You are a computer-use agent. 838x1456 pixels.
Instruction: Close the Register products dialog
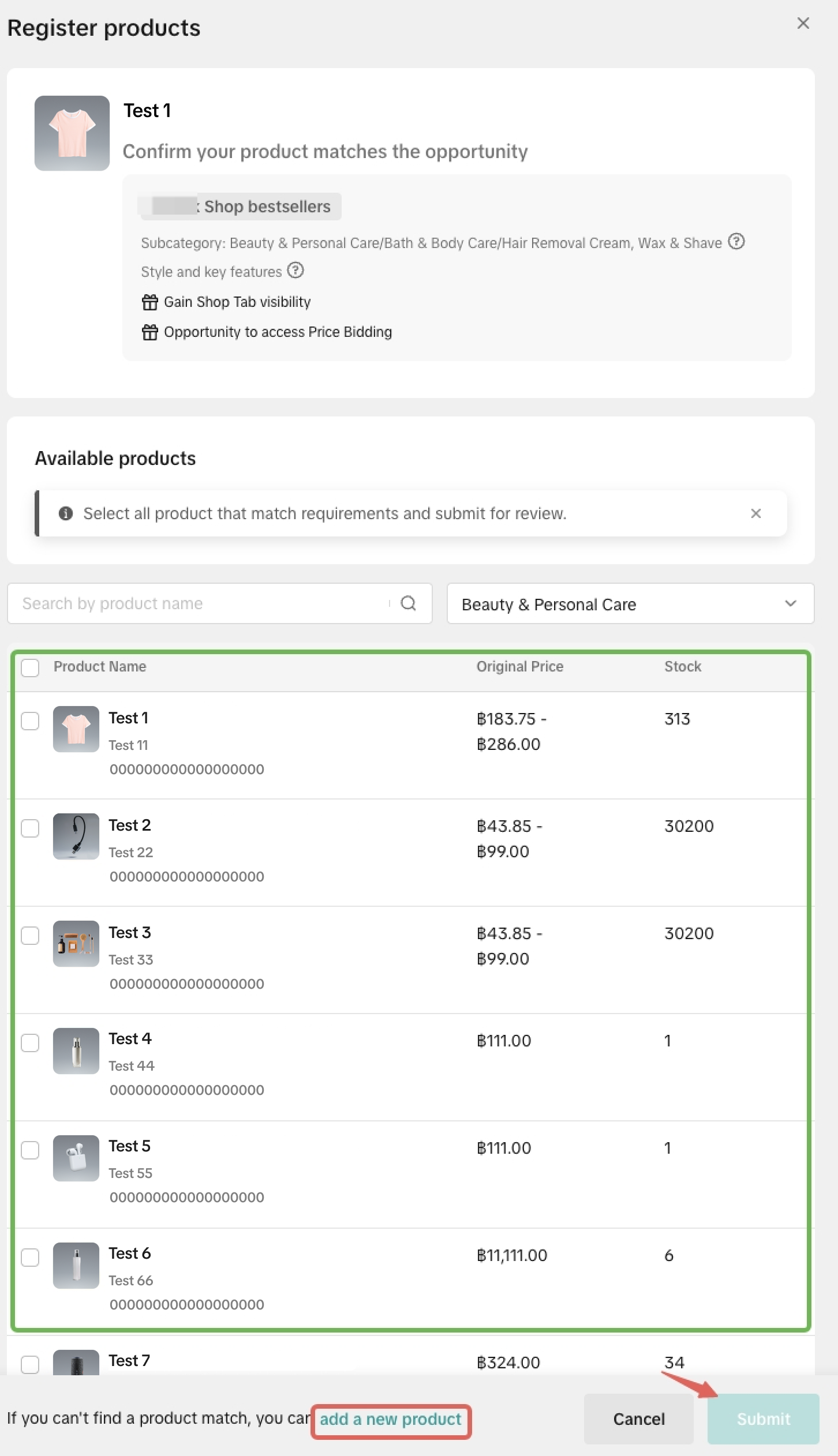[803, 23]
